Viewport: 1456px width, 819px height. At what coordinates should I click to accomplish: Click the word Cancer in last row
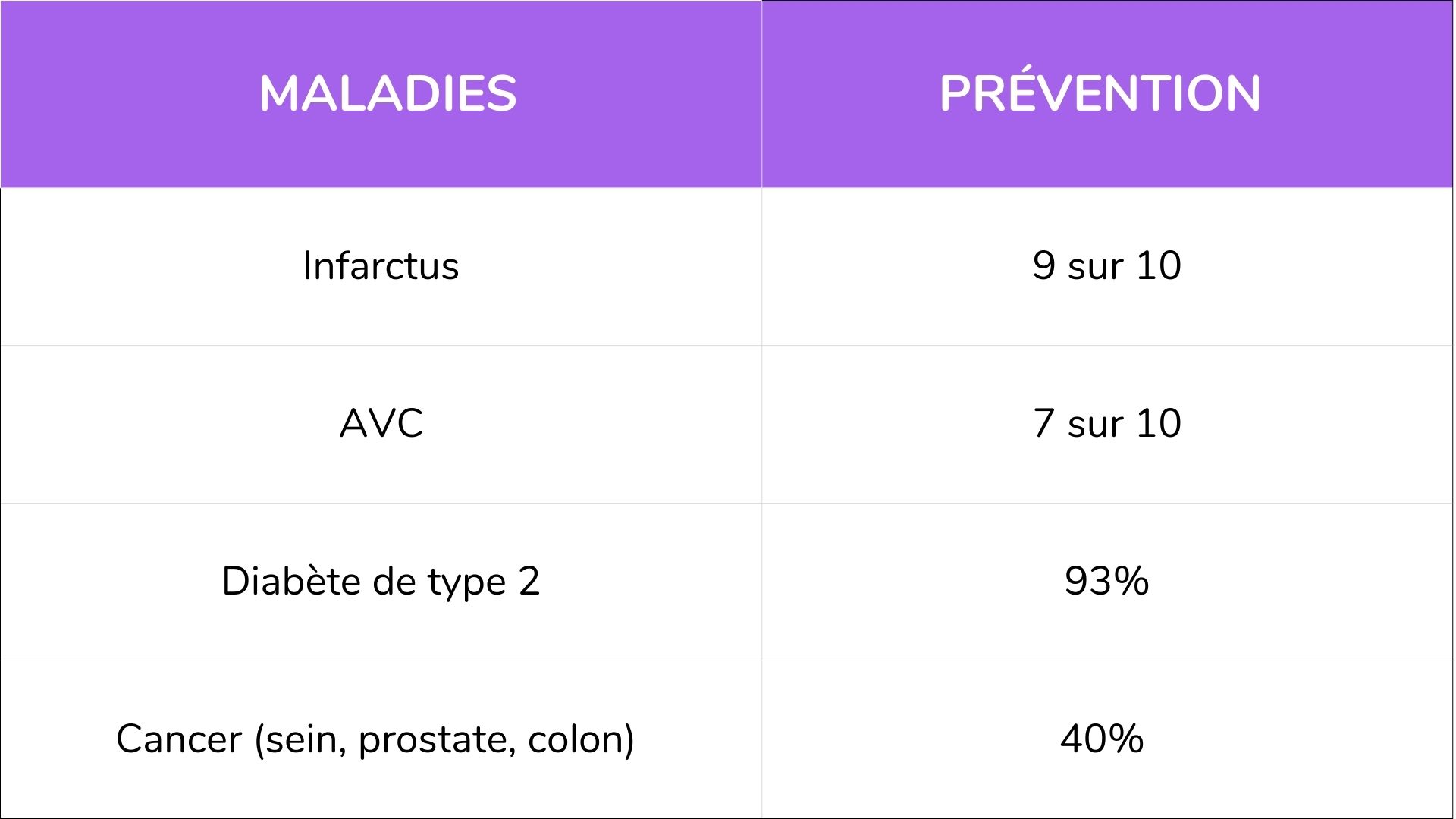179,739
